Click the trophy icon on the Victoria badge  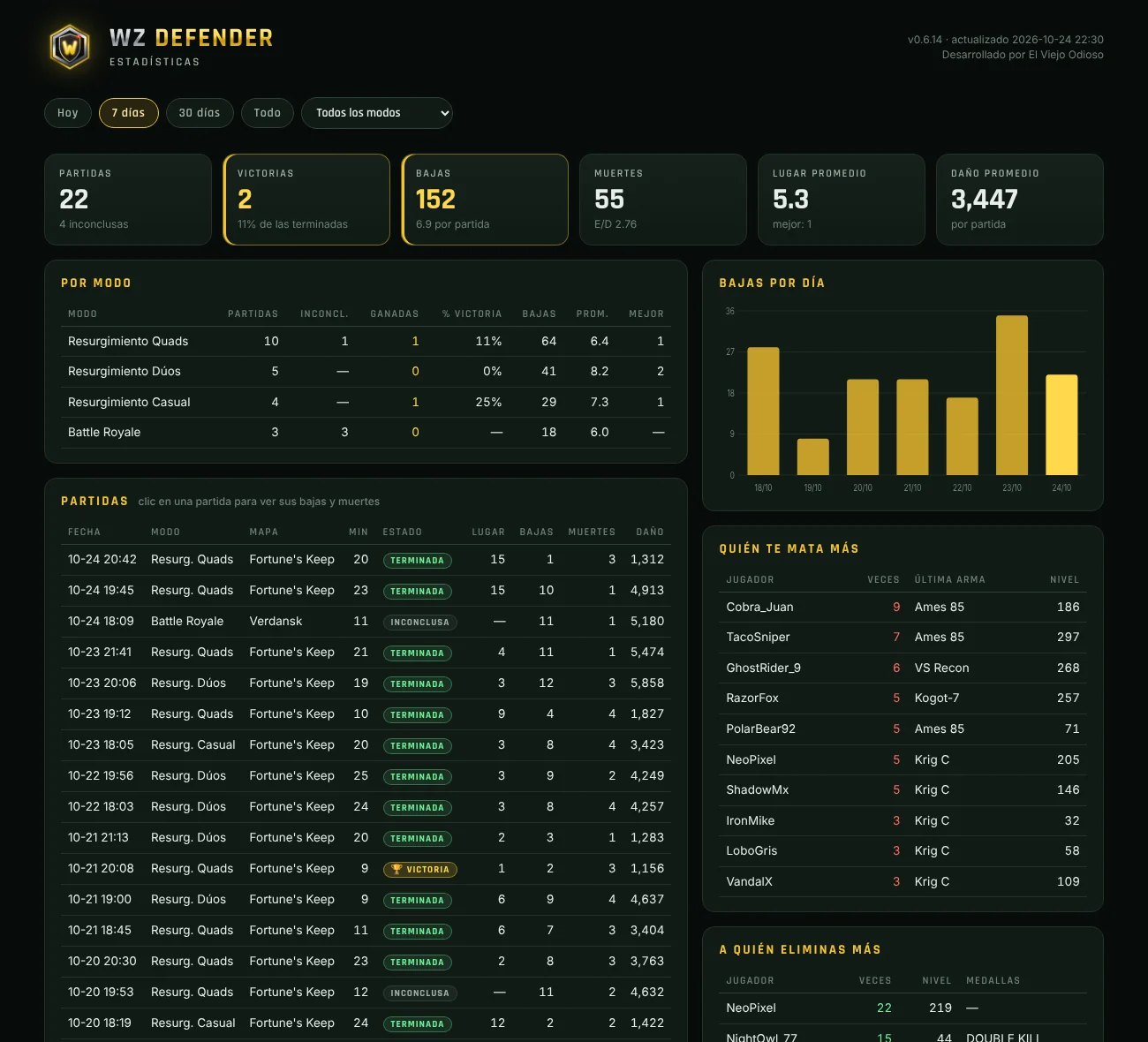[x=397, y=869]
